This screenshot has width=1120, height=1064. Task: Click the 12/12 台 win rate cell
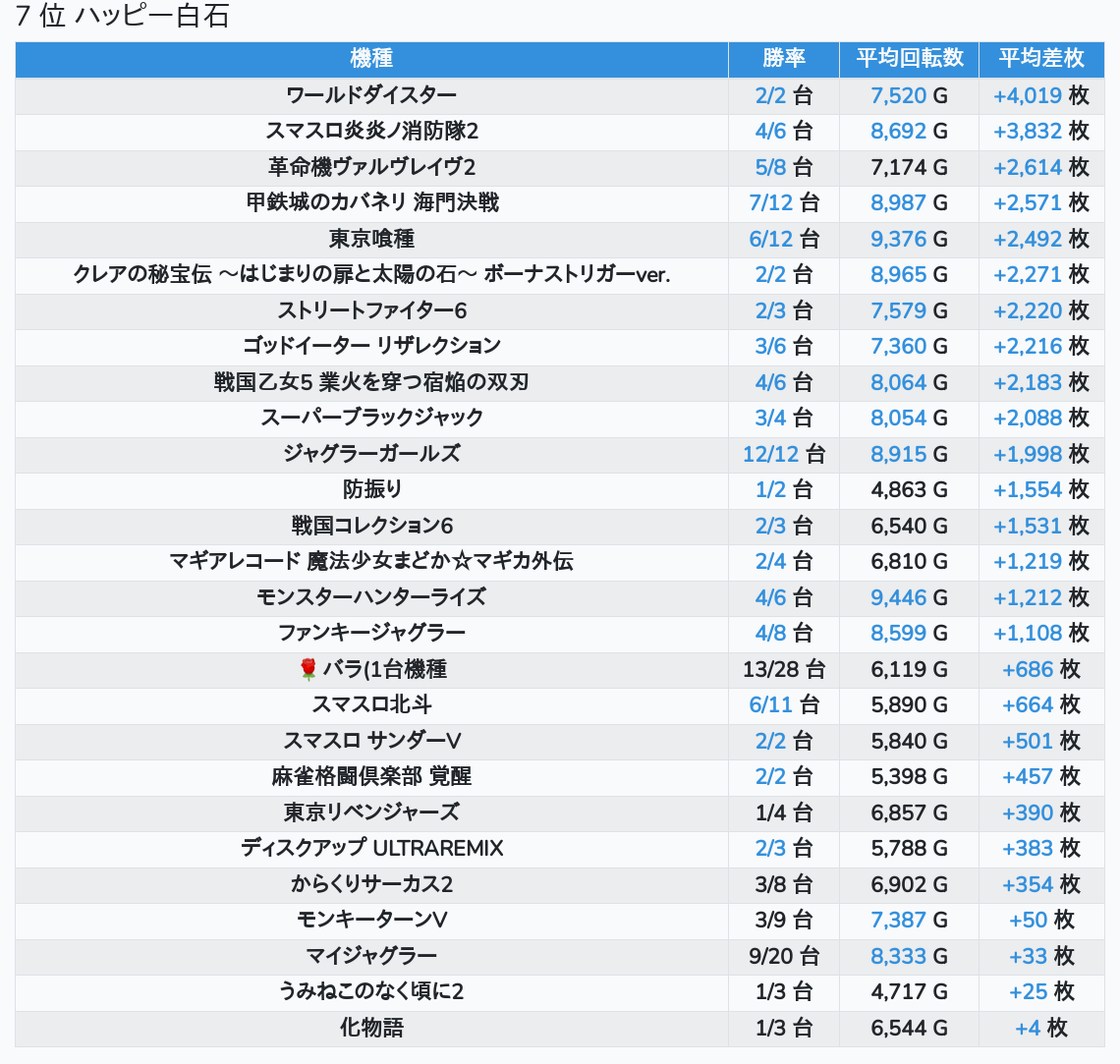pyautogui.click(x=784, y=454)
